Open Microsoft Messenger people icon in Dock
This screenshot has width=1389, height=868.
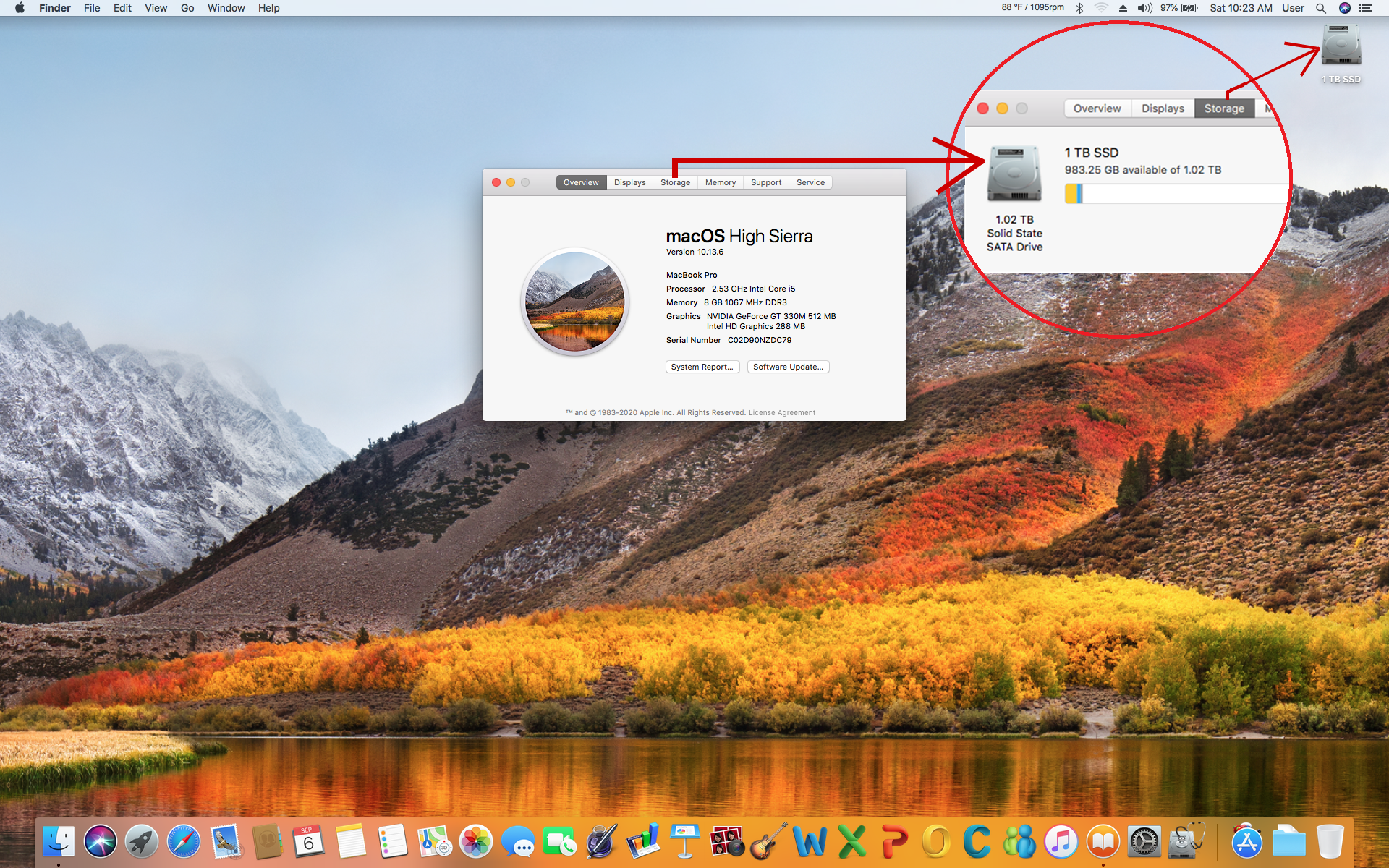click(x=1019, y=842)
